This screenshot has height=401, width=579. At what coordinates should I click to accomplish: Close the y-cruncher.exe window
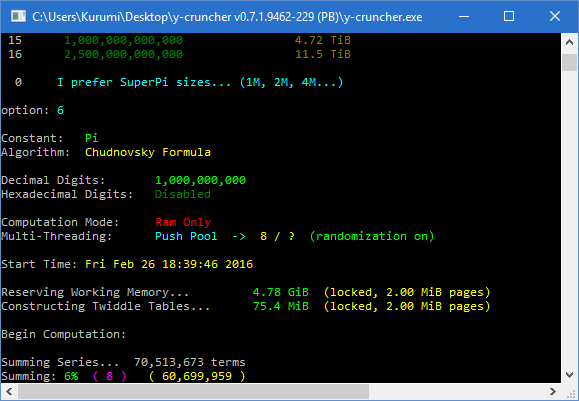point(555,16)
